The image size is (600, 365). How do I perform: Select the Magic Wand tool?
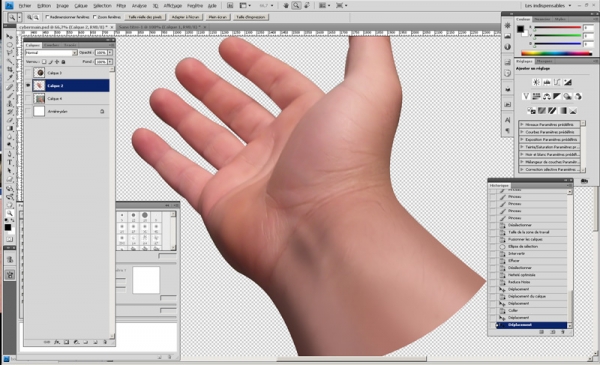pos(10,61)
